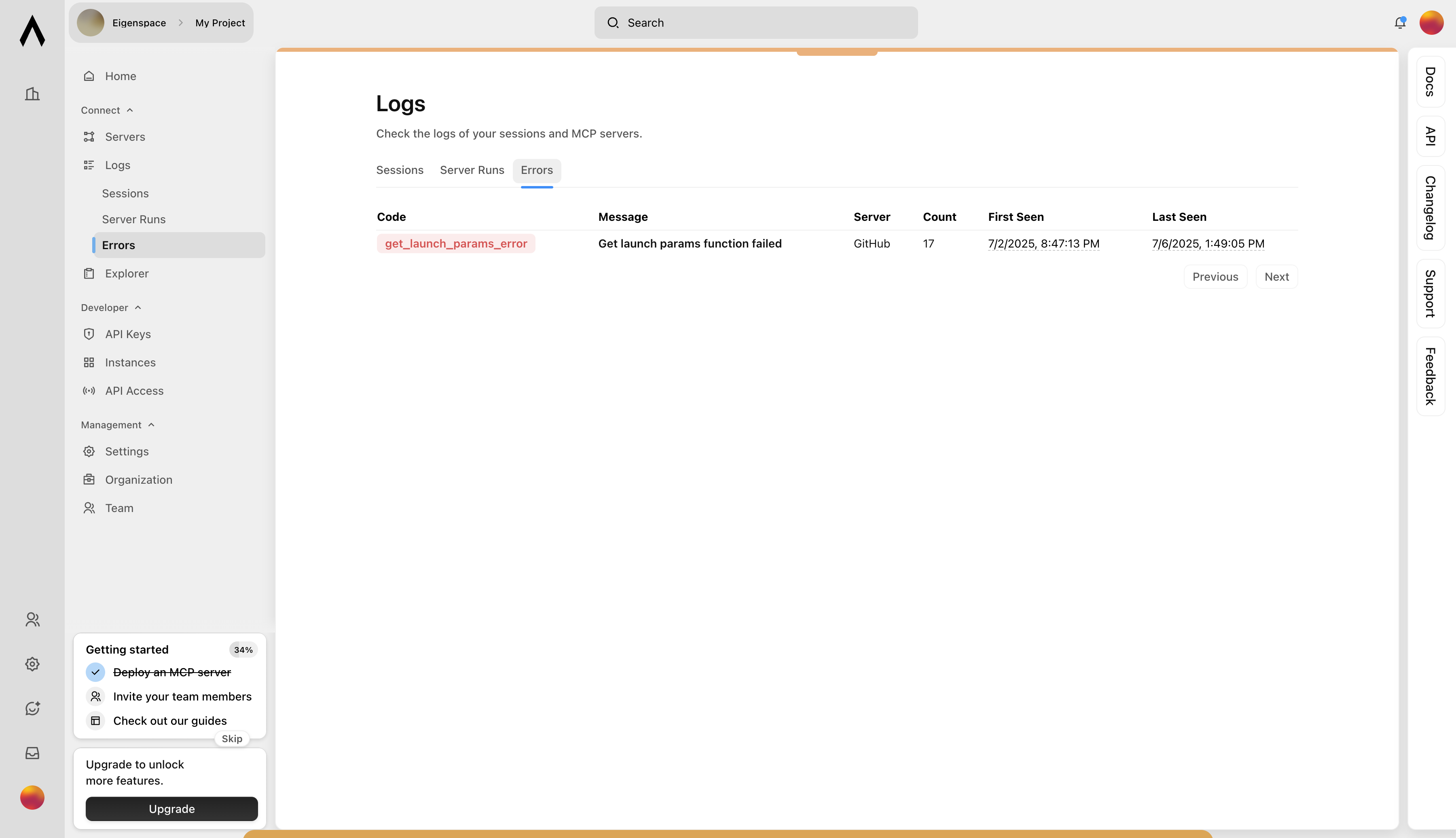Check off Invite your team members
This screenshot has width=1456, height=838.
pos(95,696)
